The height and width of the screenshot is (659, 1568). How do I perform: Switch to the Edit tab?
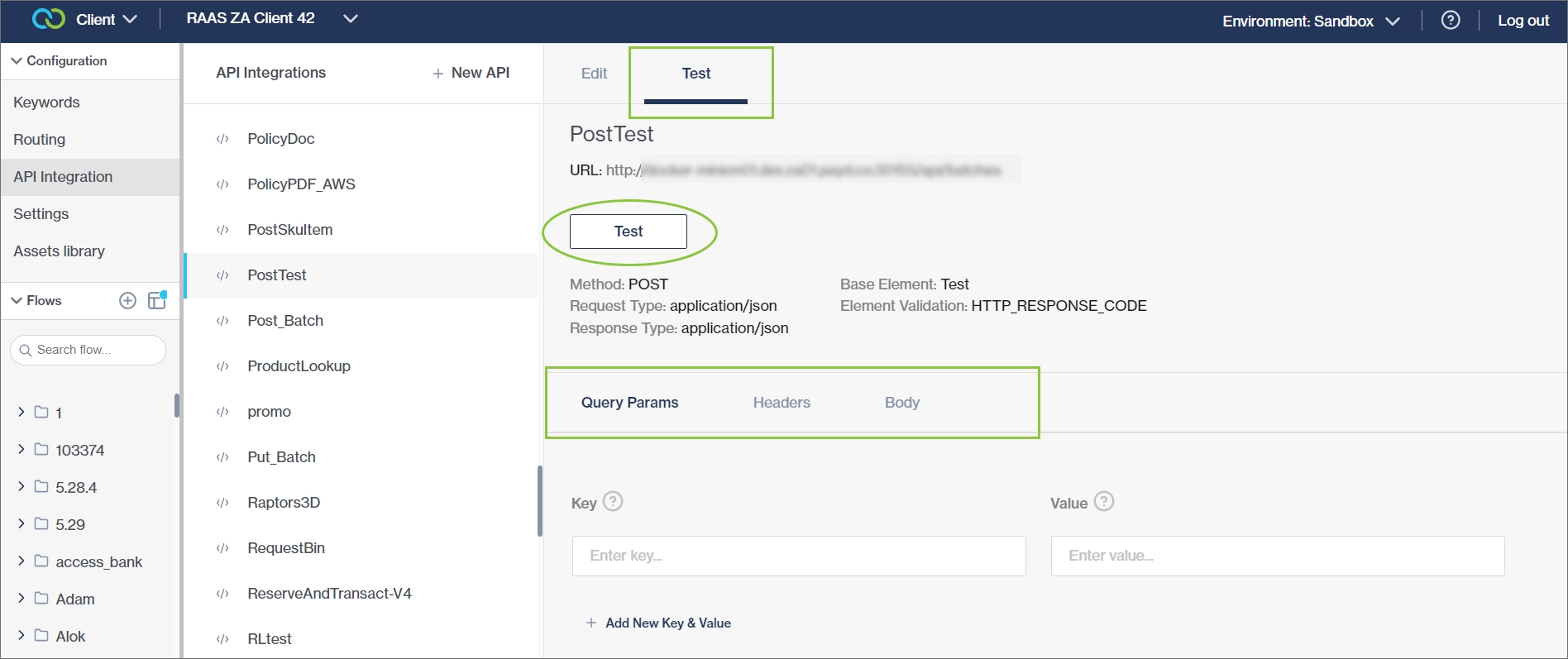[594, 74]
